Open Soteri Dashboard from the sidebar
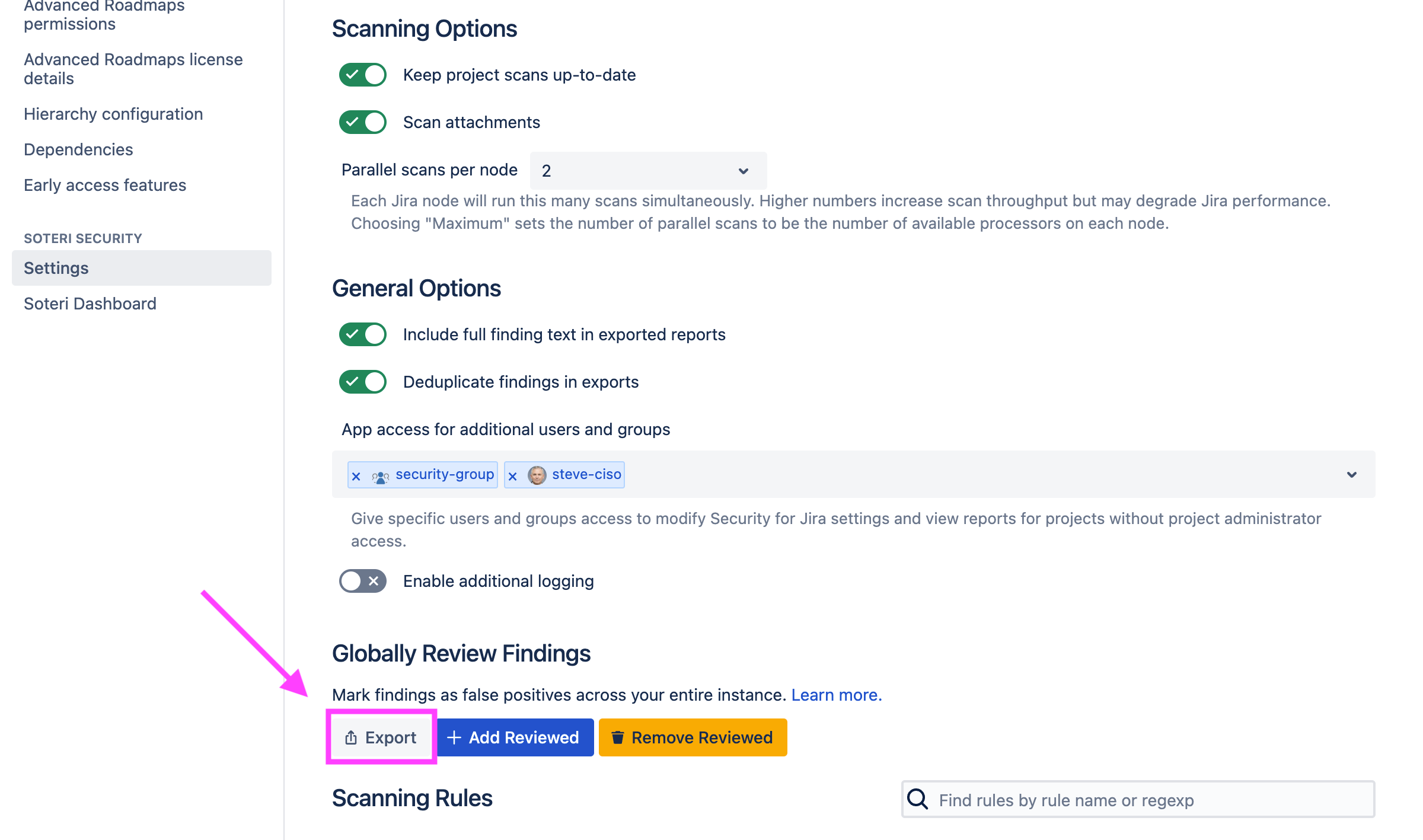Image resolution: width=1423 pixels, height=840 pixels. pyautogui.click(x=90, y=304)
